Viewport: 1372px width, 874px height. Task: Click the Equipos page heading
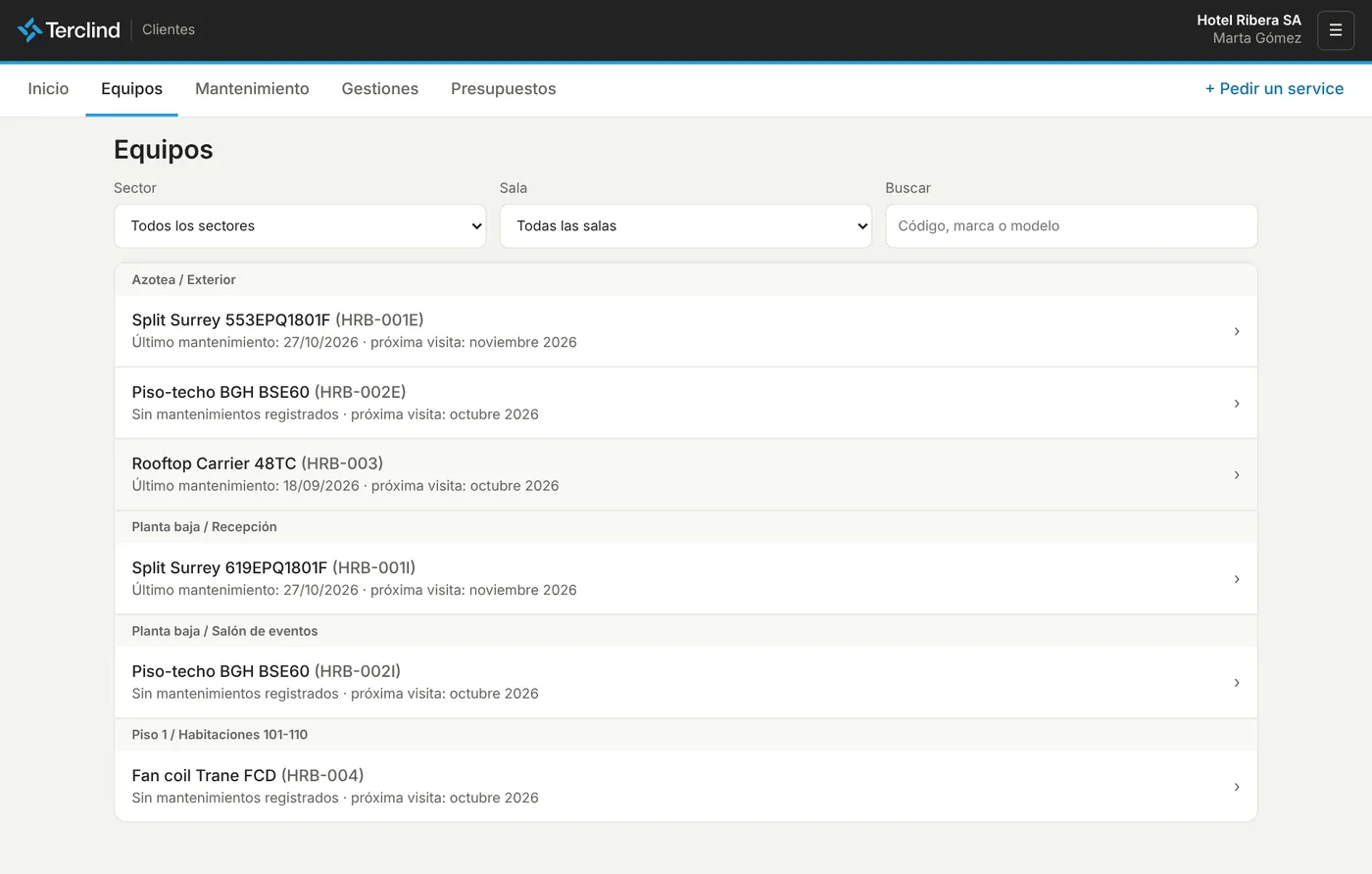coord(164,150)
